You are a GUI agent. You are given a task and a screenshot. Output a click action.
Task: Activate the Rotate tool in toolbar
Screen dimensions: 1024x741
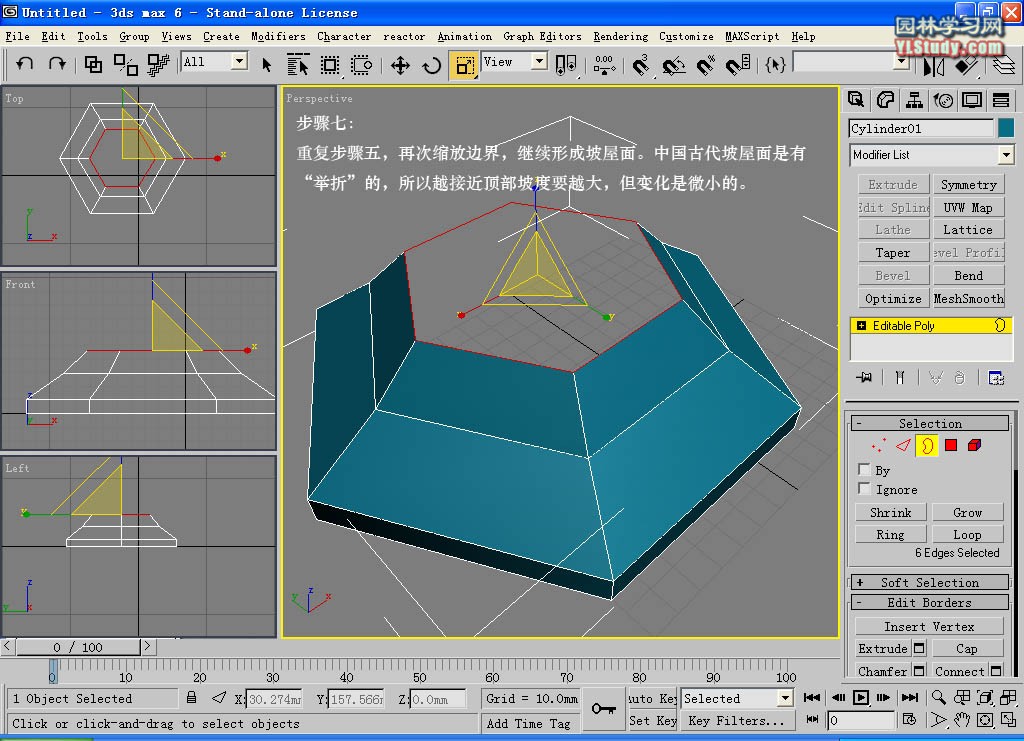pos(432,65)
